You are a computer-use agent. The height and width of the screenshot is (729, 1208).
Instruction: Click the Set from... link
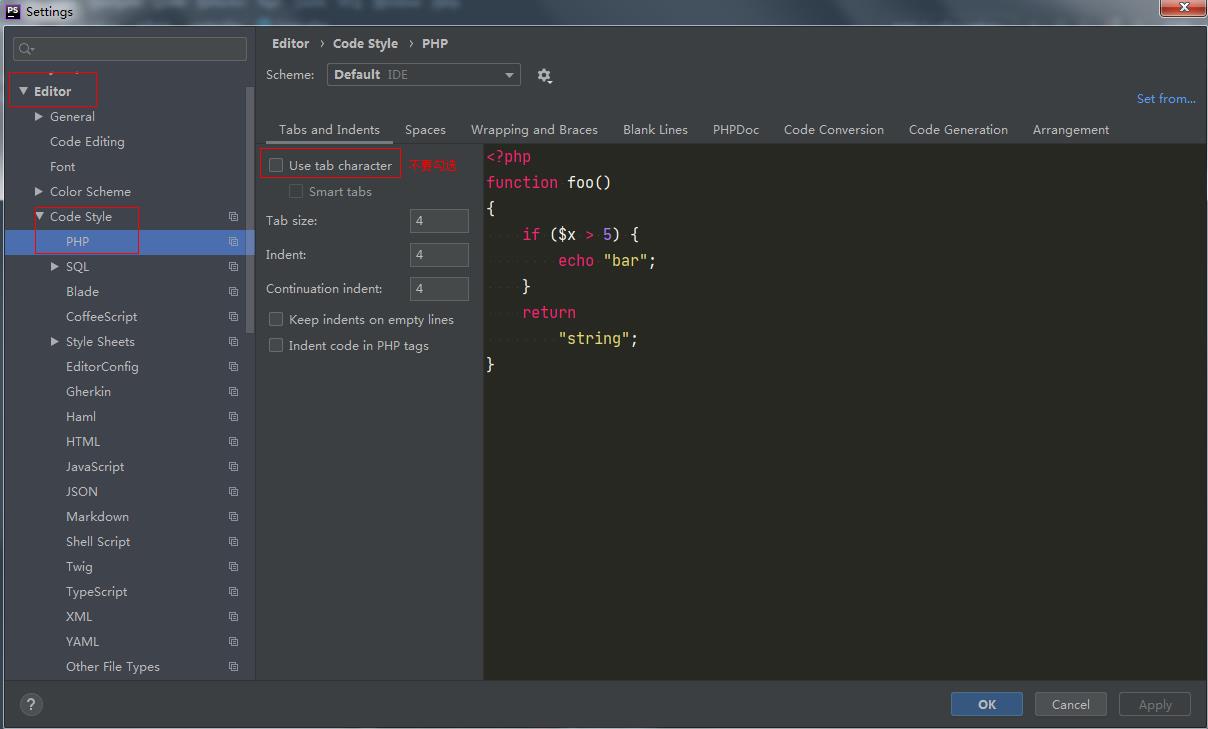click(1166, 99)
